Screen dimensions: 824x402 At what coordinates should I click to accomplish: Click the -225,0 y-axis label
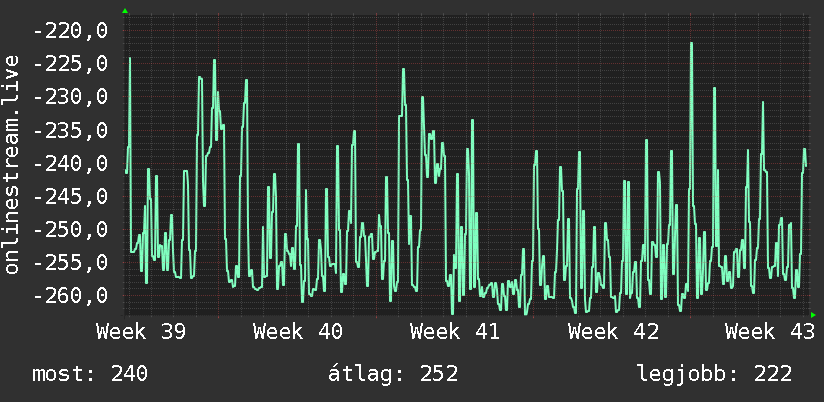point(70,64)
